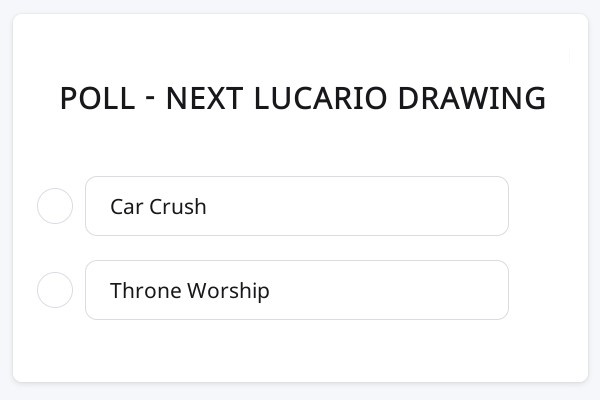Vote for Throne Worship using its circle
Viewport: 600px width, 400px height.
coord(55,290)
